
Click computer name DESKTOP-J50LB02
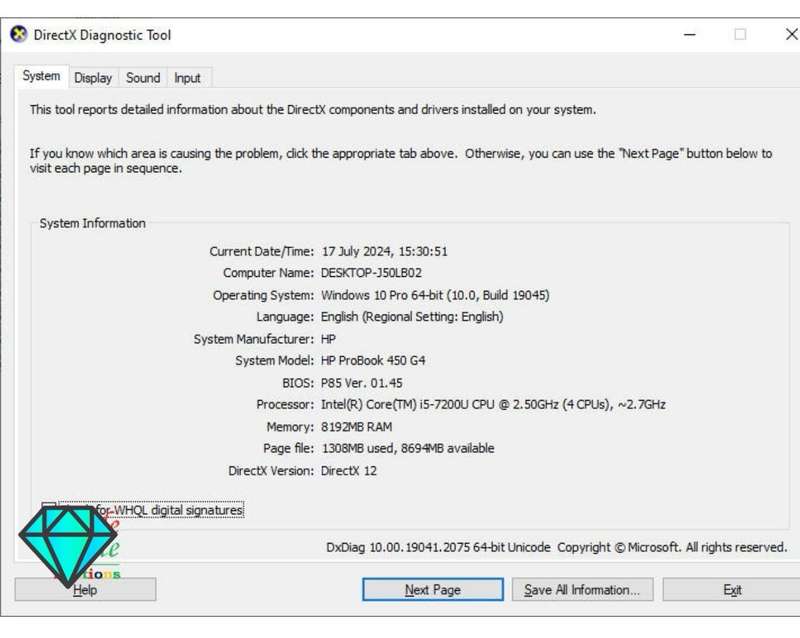(x=371, y=273)
